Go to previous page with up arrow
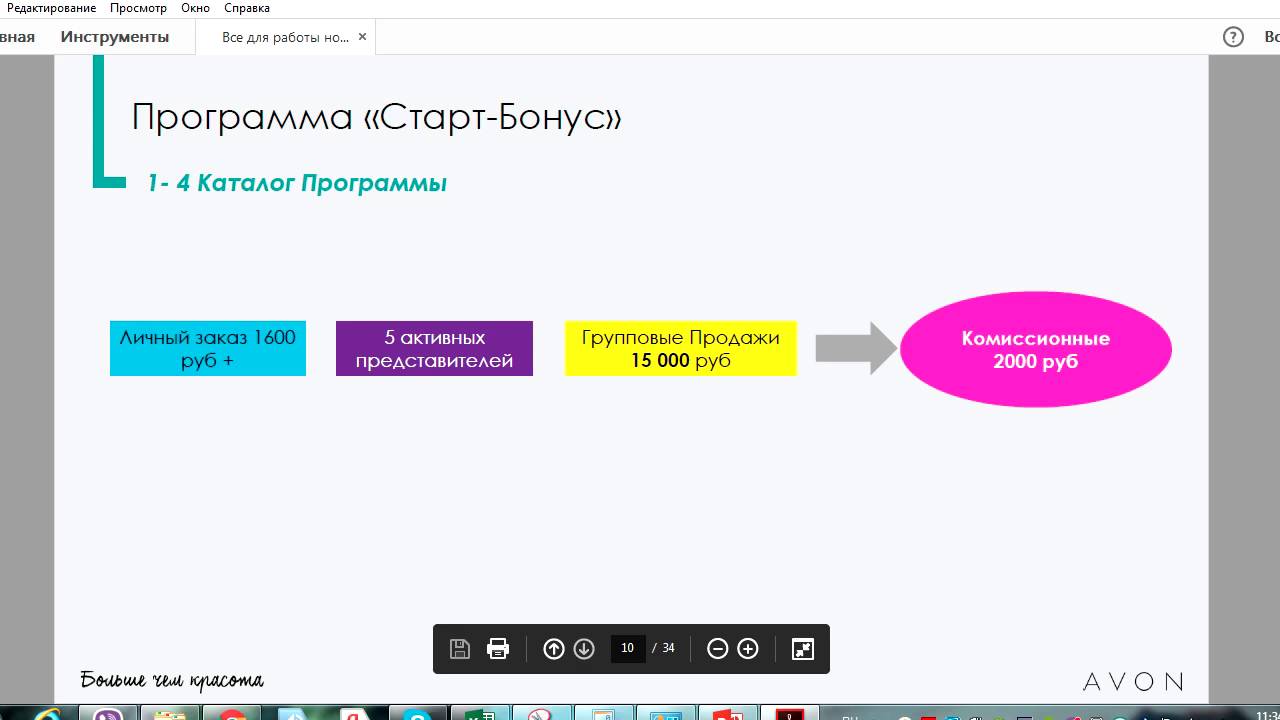 click(554, 649)
